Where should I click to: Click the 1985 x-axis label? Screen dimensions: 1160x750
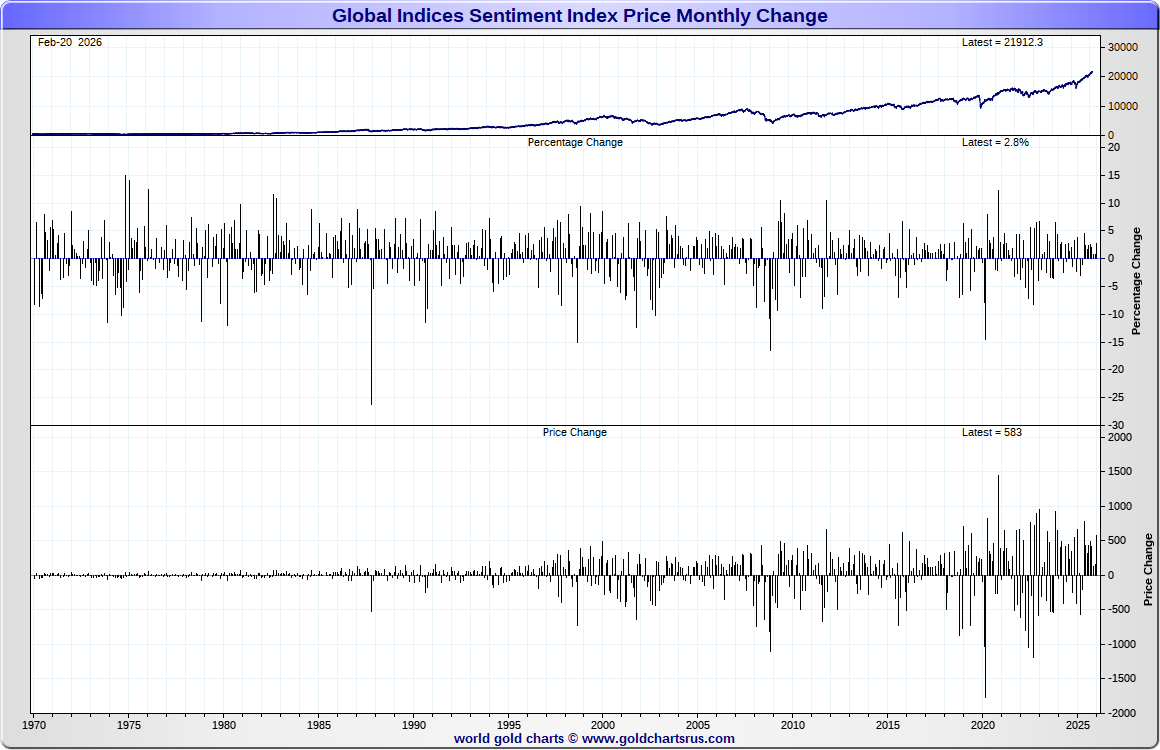click(x=319, y=725)
